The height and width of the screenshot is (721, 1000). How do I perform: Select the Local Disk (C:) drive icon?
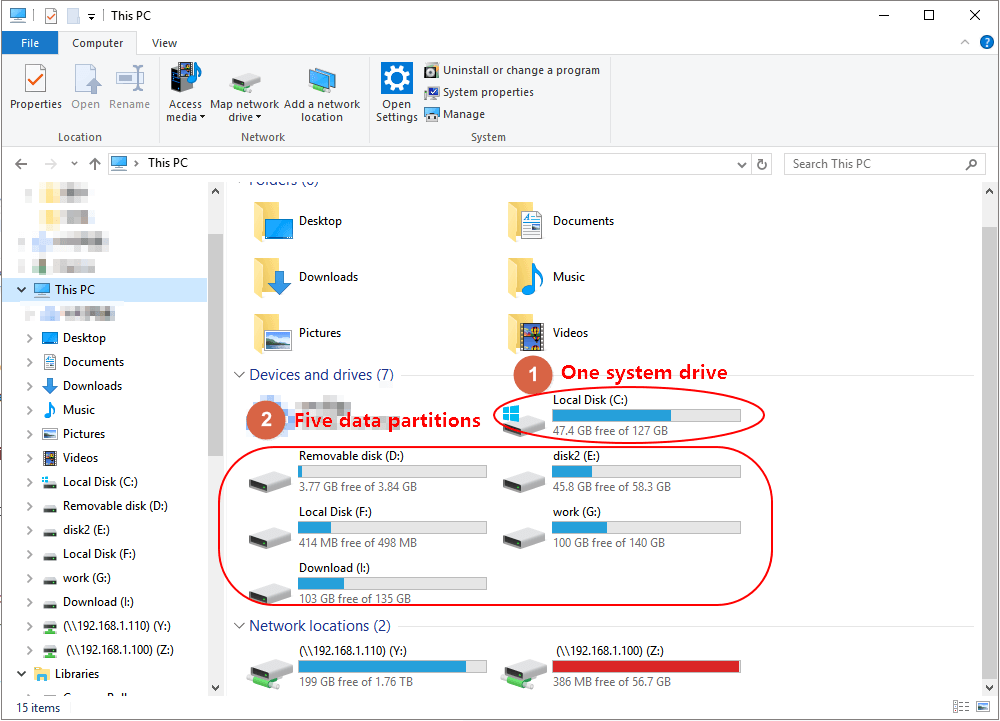pos(524,418)
